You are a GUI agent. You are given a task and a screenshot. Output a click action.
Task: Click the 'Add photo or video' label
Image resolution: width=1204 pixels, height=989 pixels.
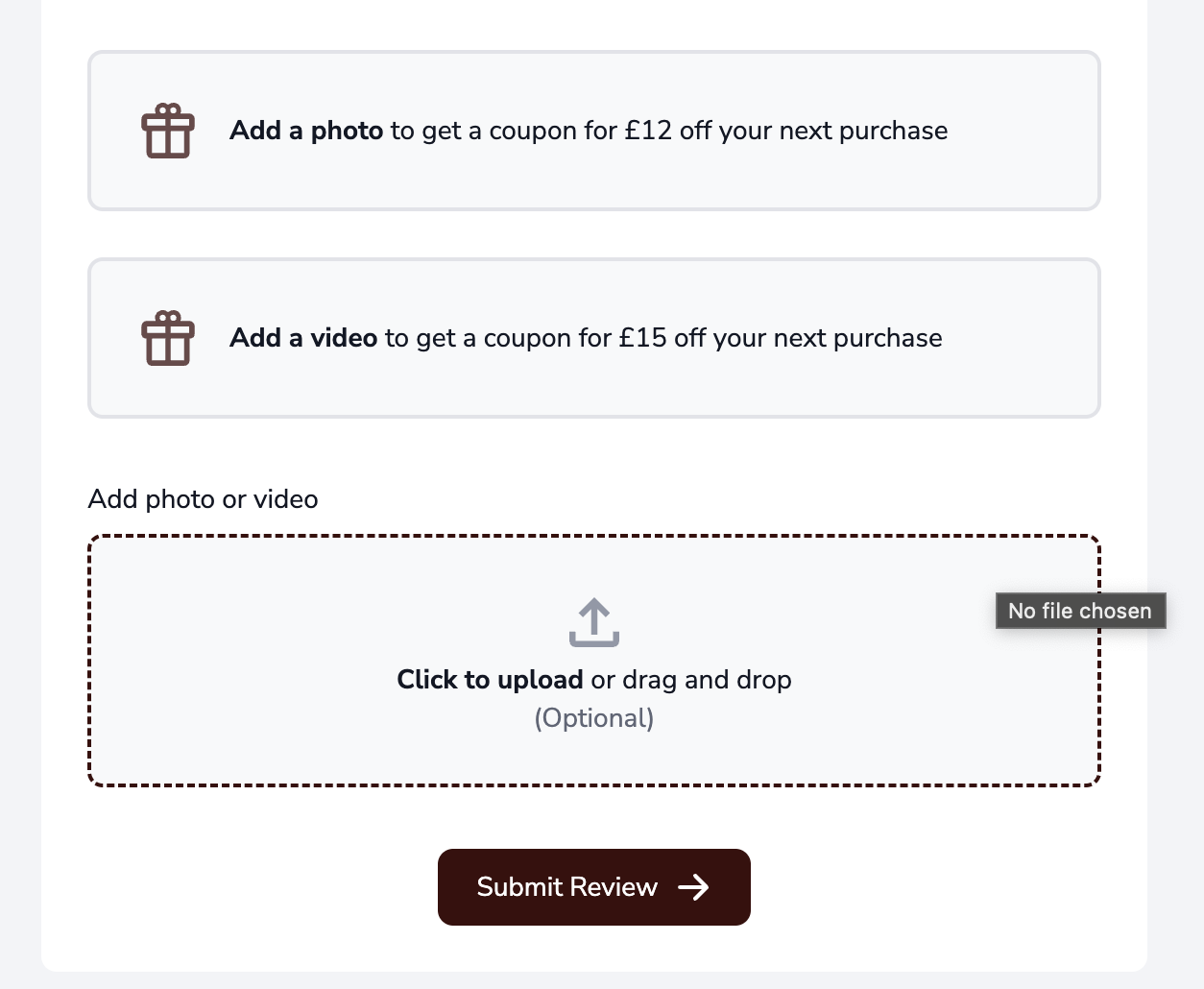(x=203, y=499)
